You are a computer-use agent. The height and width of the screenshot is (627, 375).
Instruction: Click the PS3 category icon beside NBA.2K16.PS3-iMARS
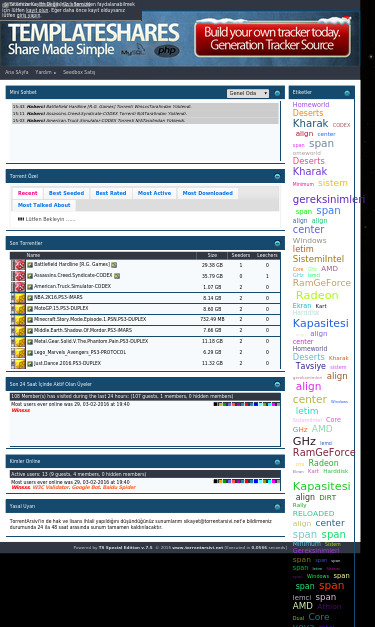pos(18,298)
